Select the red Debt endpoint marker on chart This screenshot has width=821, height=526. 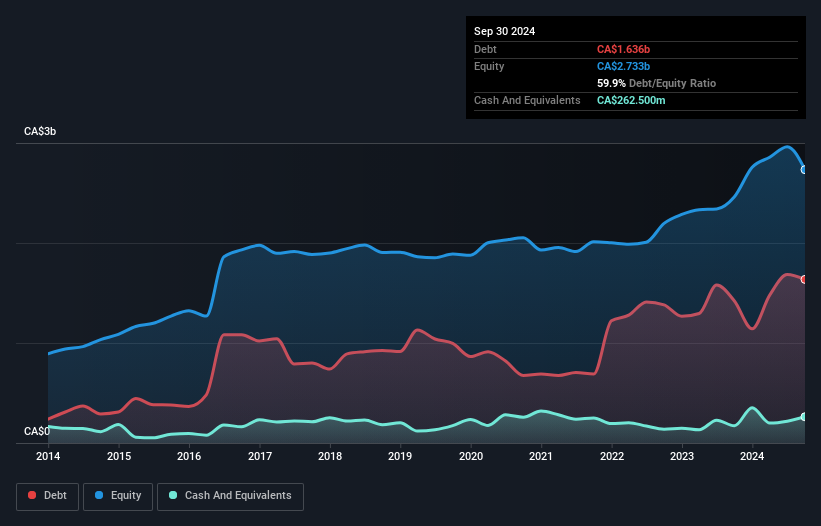click(x=804, y=279)
